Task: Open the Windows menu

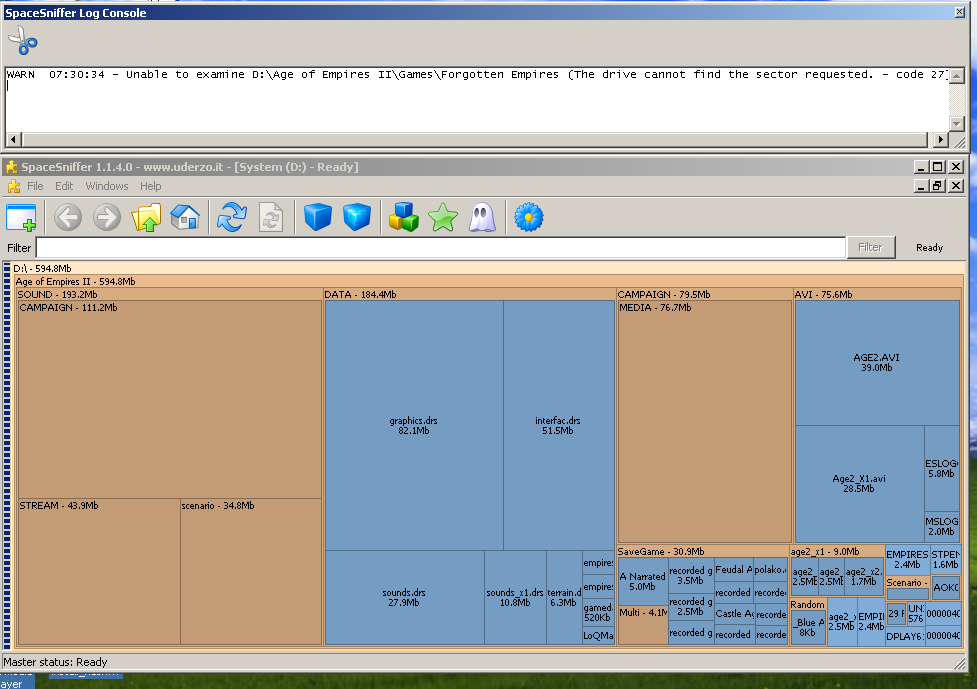Action: [x=107, y=186]
